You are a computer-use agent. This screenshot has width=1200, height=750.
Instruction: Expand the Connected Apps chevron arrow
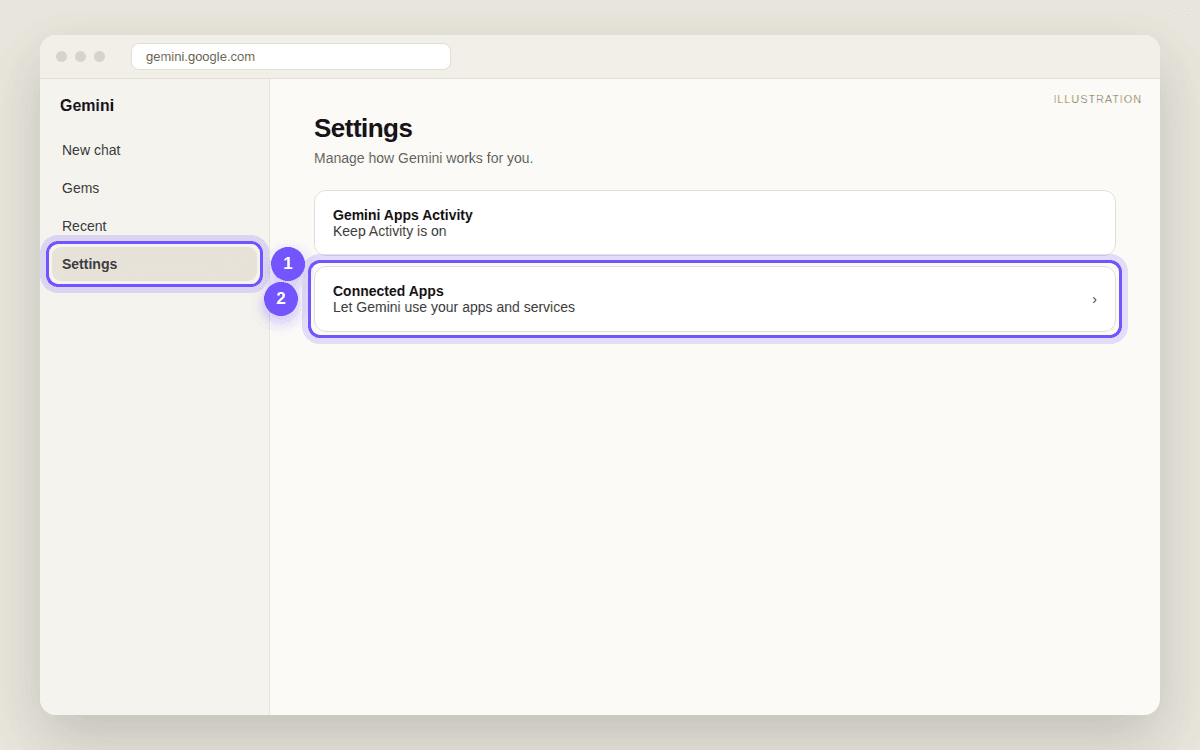[1094, 300]
